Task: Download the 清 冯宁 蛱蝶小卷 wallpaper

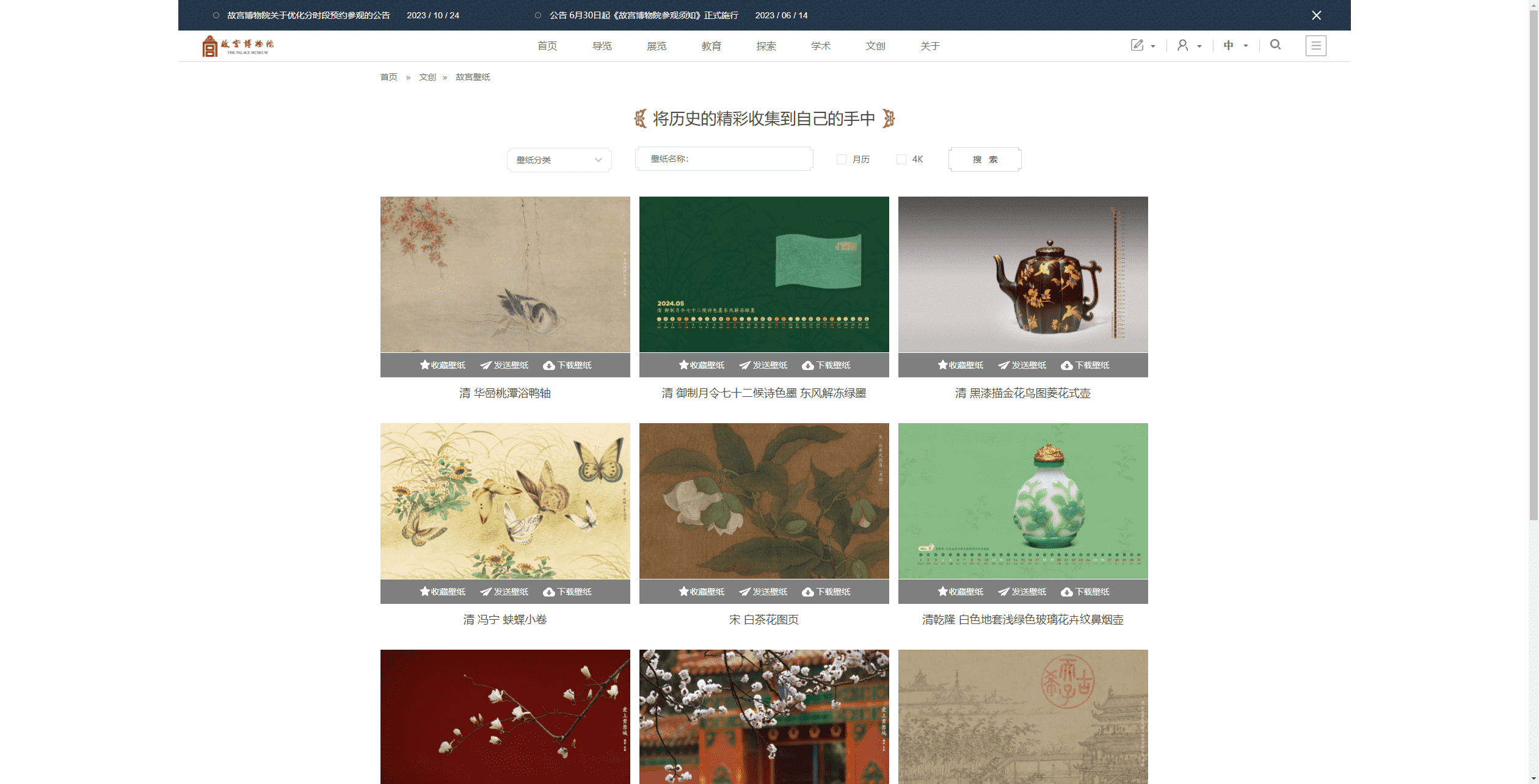Action: (567, 592)
